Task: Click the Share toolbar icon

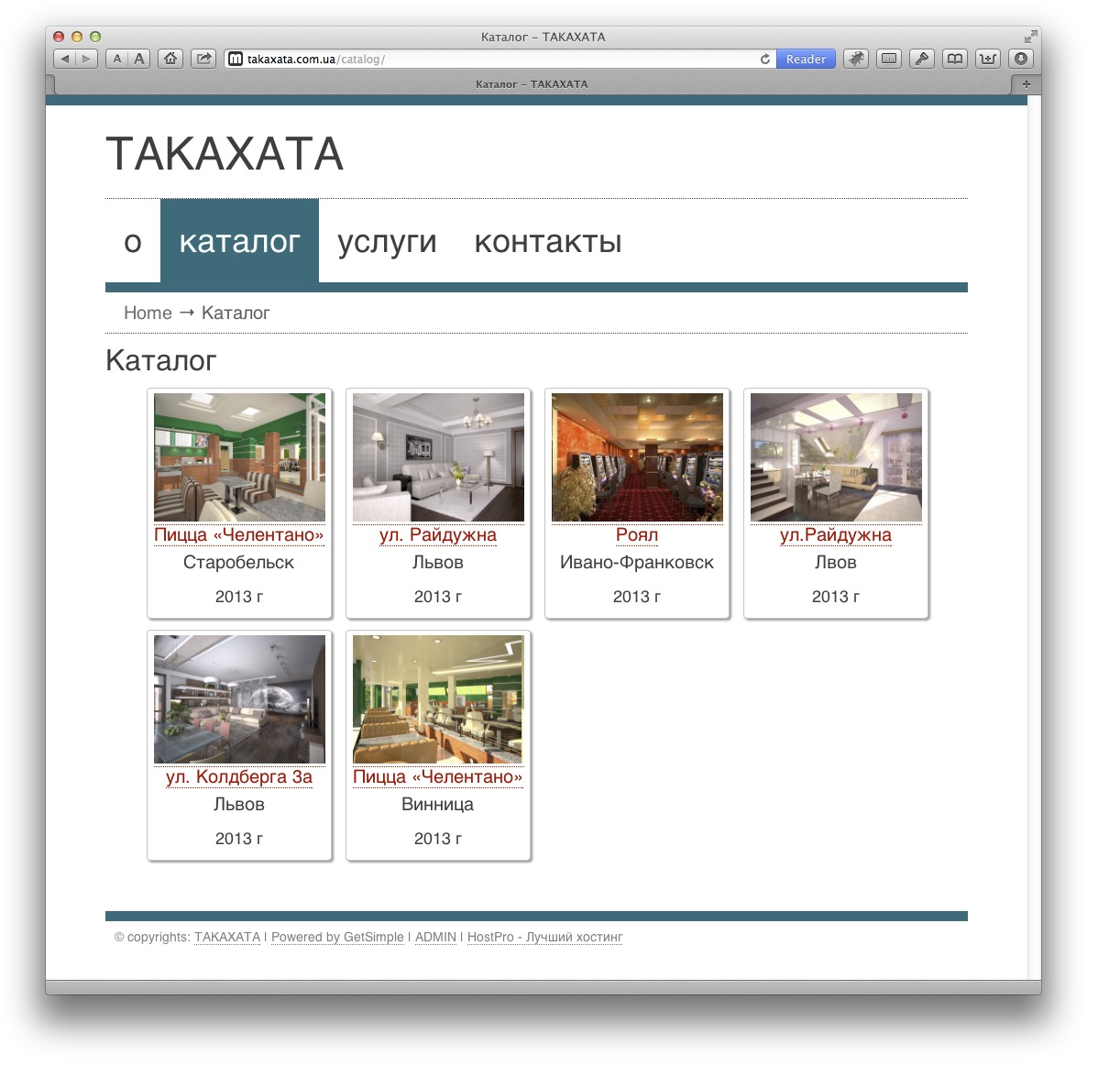Action: [x=203, y=59]
